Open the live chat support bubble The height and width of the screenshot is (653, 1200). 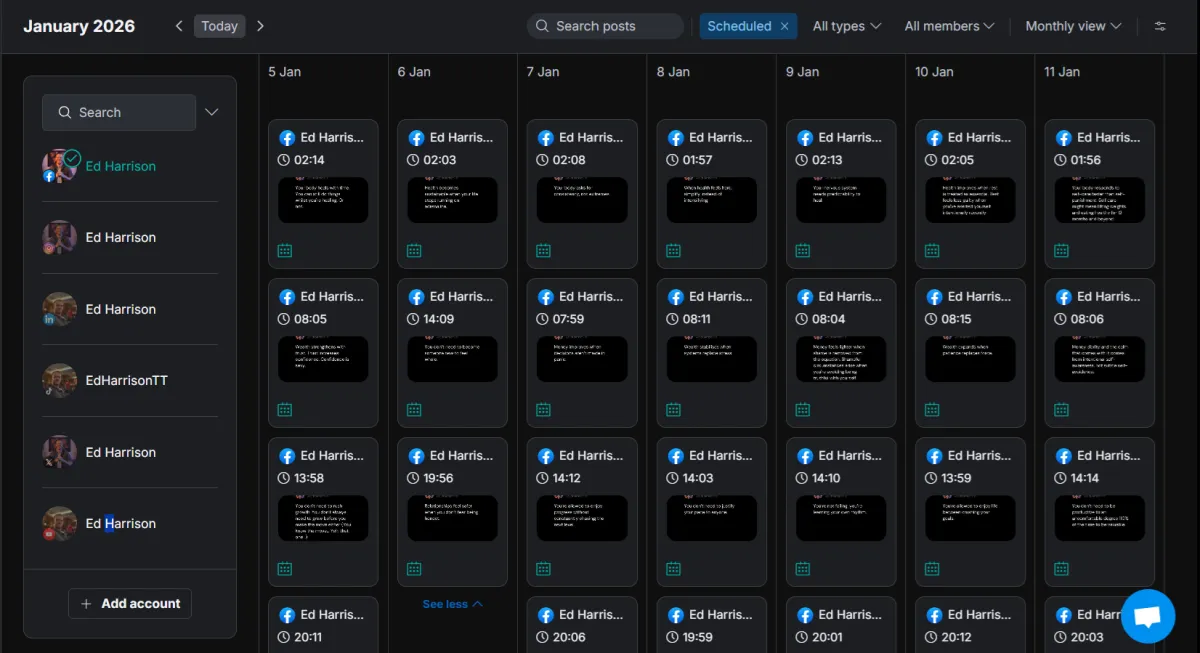click(x=1148, y=616)
